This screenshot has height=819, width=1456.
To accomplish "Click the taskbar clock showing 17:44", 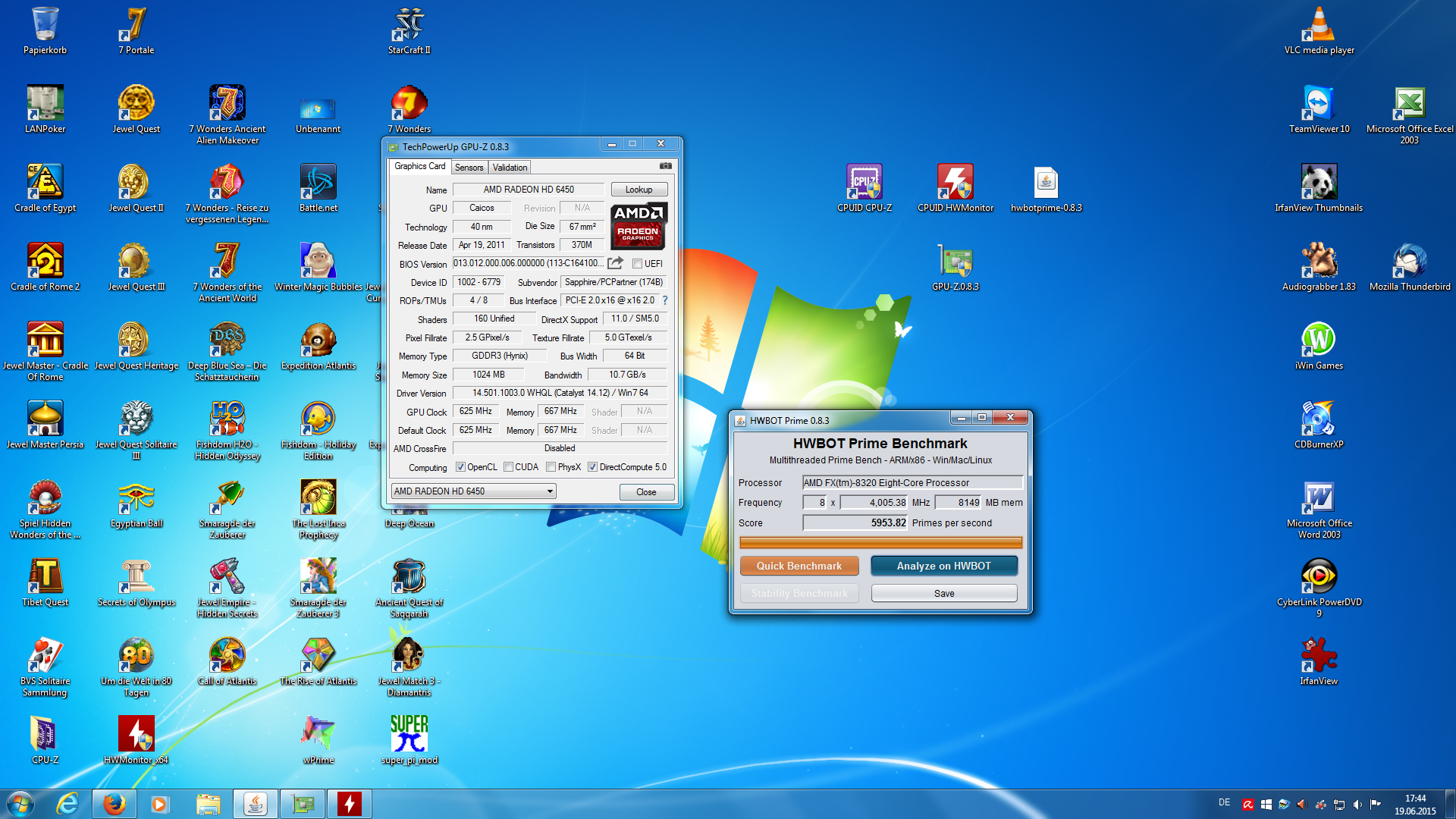I will point(1415,805).
